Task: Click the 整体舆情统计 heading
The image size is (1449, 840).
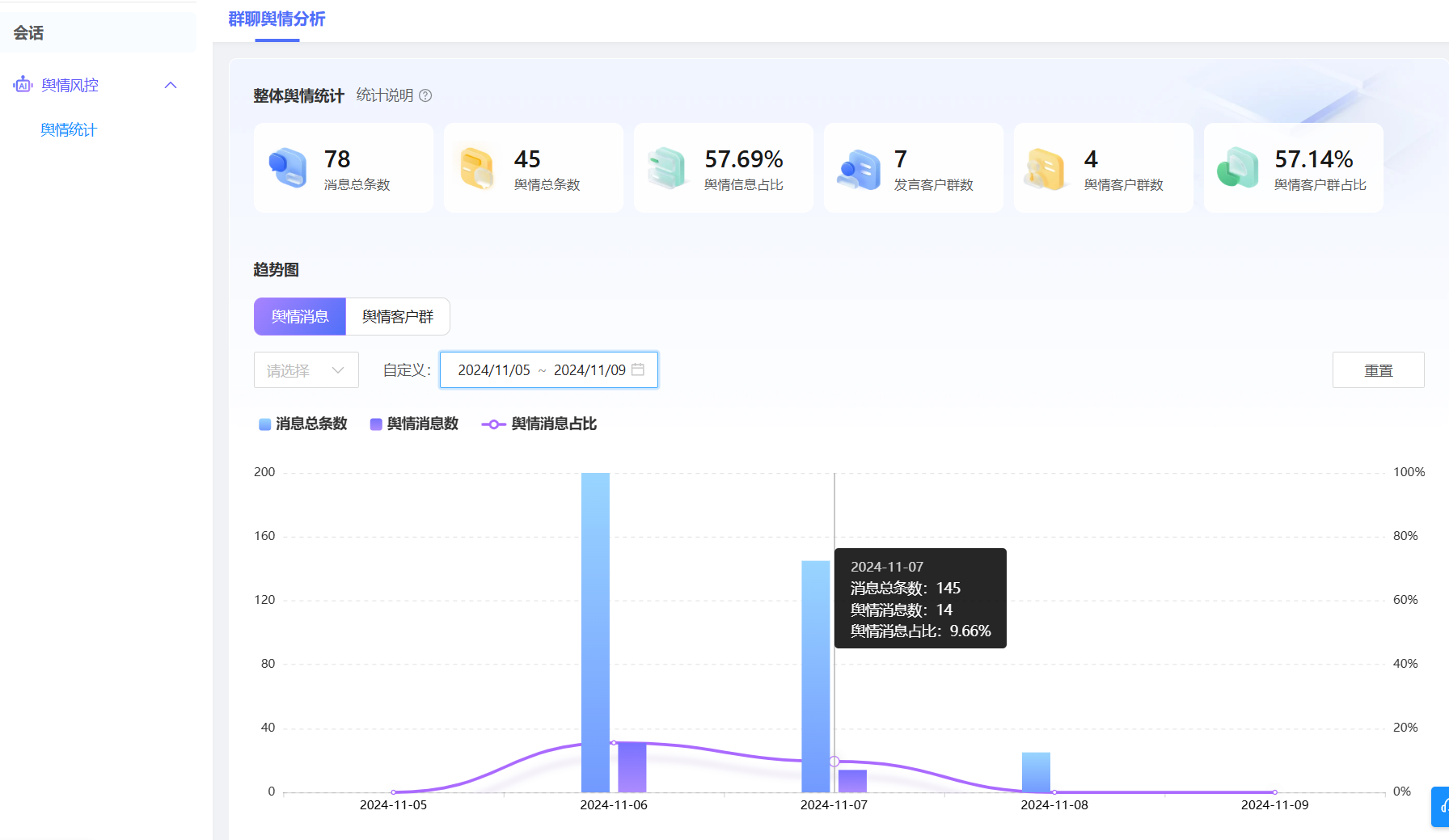Action: coord(298,96)
